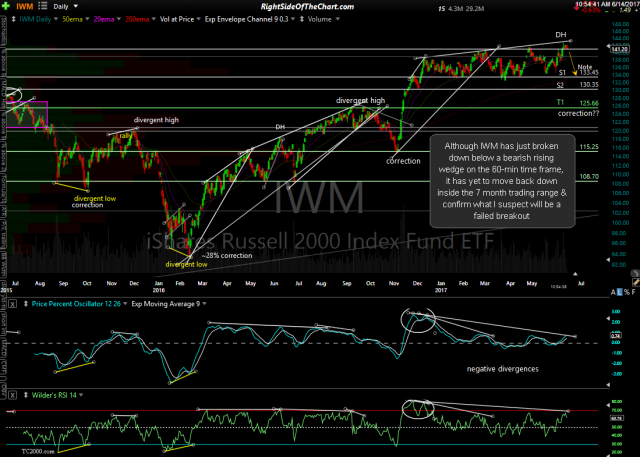640x457 pixels.
Task: Toggle the L logarithmic scale option
Action: click(620, 292)
